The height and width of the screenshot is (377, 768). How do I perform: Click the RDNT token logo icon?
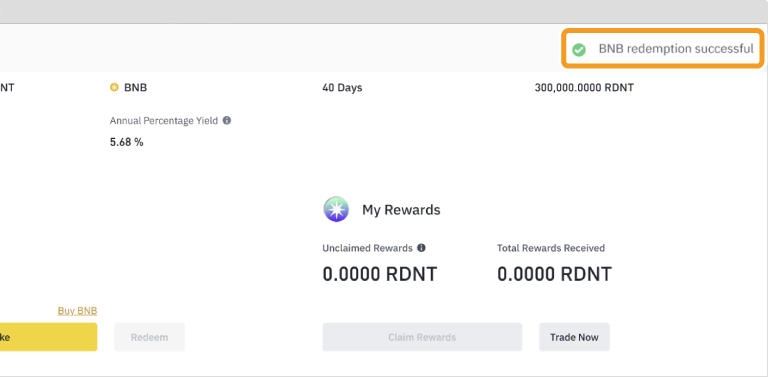coord(336,210)
